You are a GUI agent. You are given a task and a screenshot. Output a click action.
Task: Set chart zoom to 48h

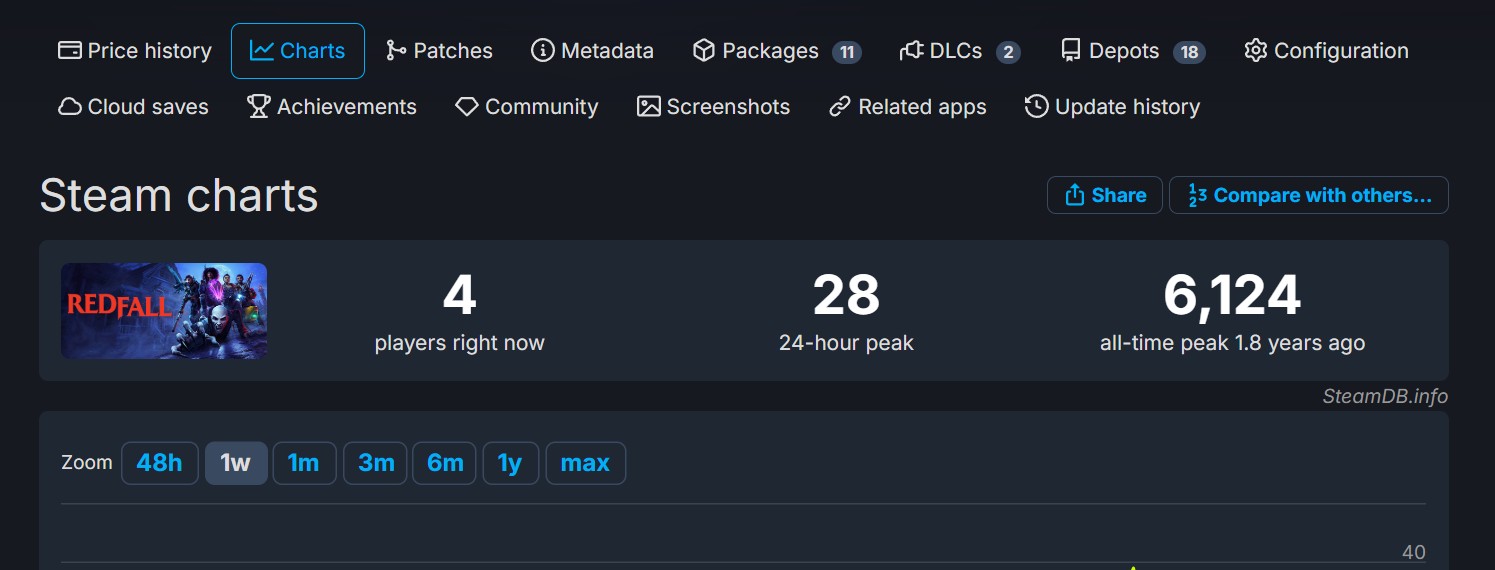pos(160,463)
